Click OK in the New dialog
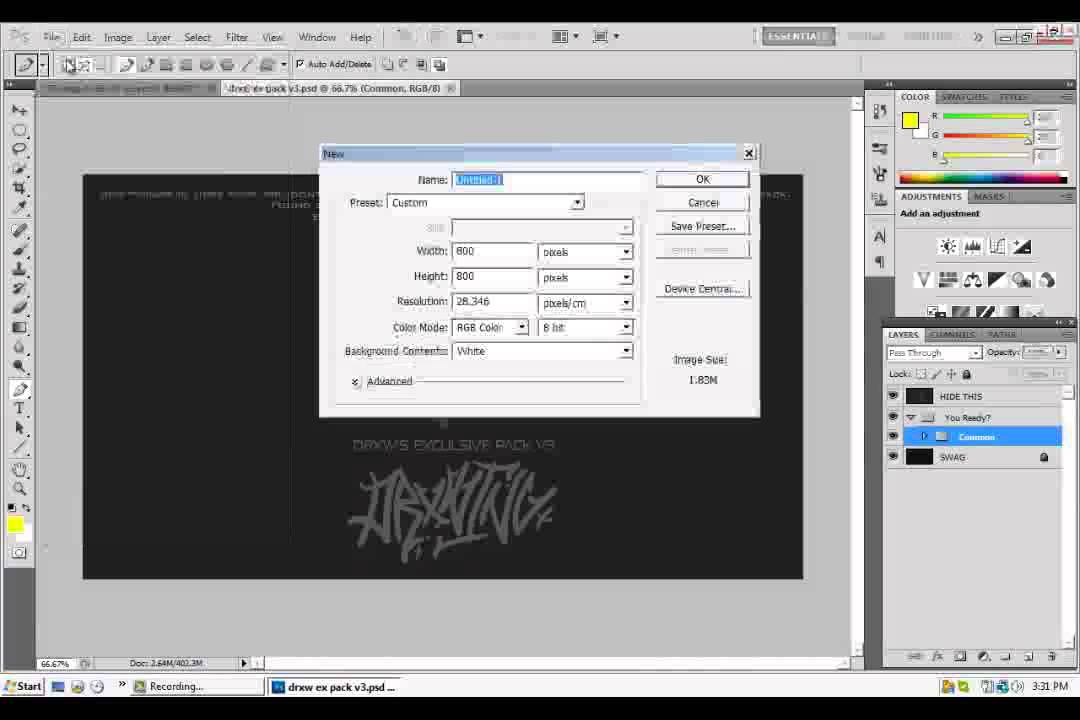Screen dimensions: 1080x720 pos(703,179)
